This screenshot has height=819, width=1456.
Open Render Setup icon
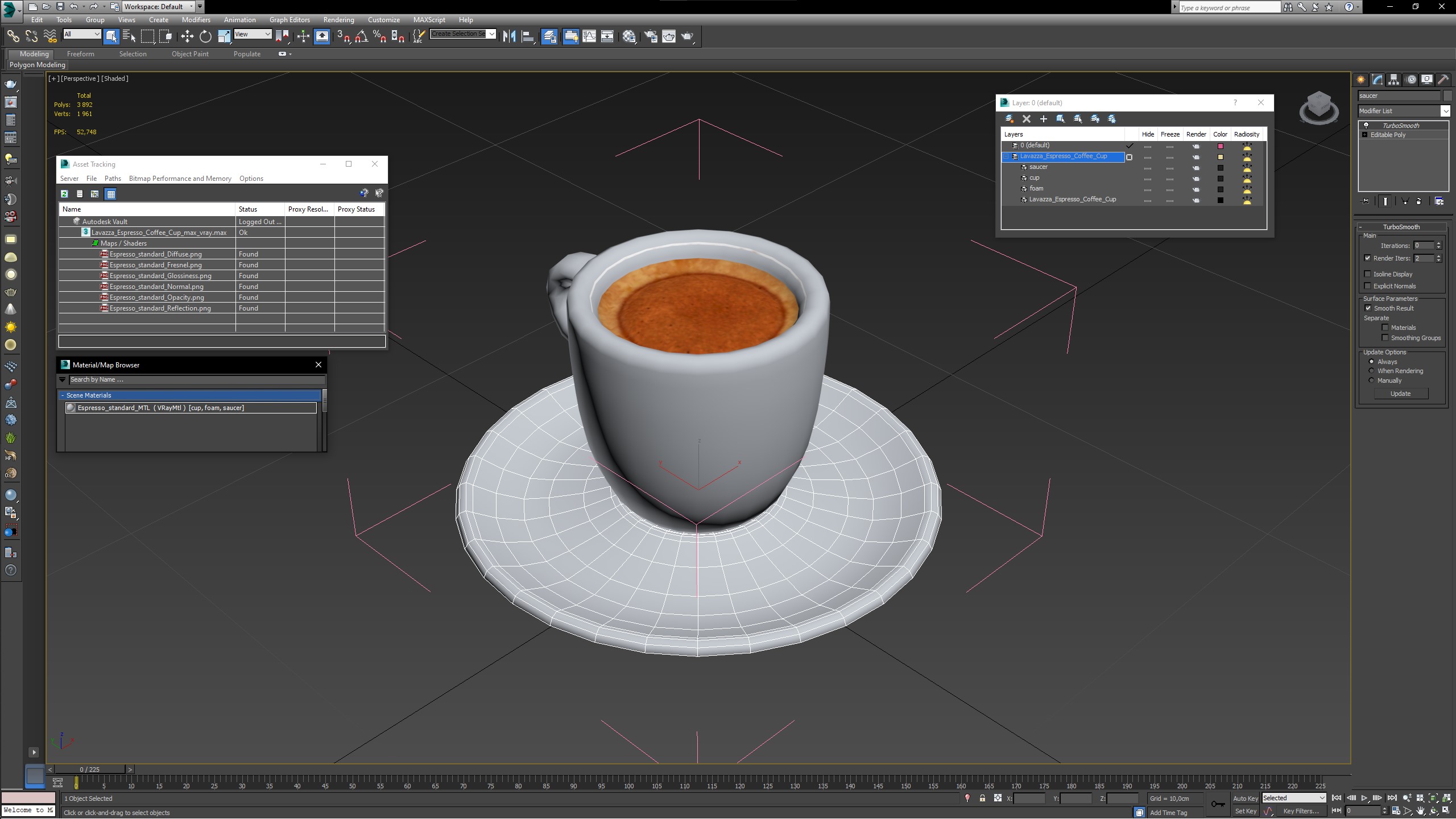[651, 36]
